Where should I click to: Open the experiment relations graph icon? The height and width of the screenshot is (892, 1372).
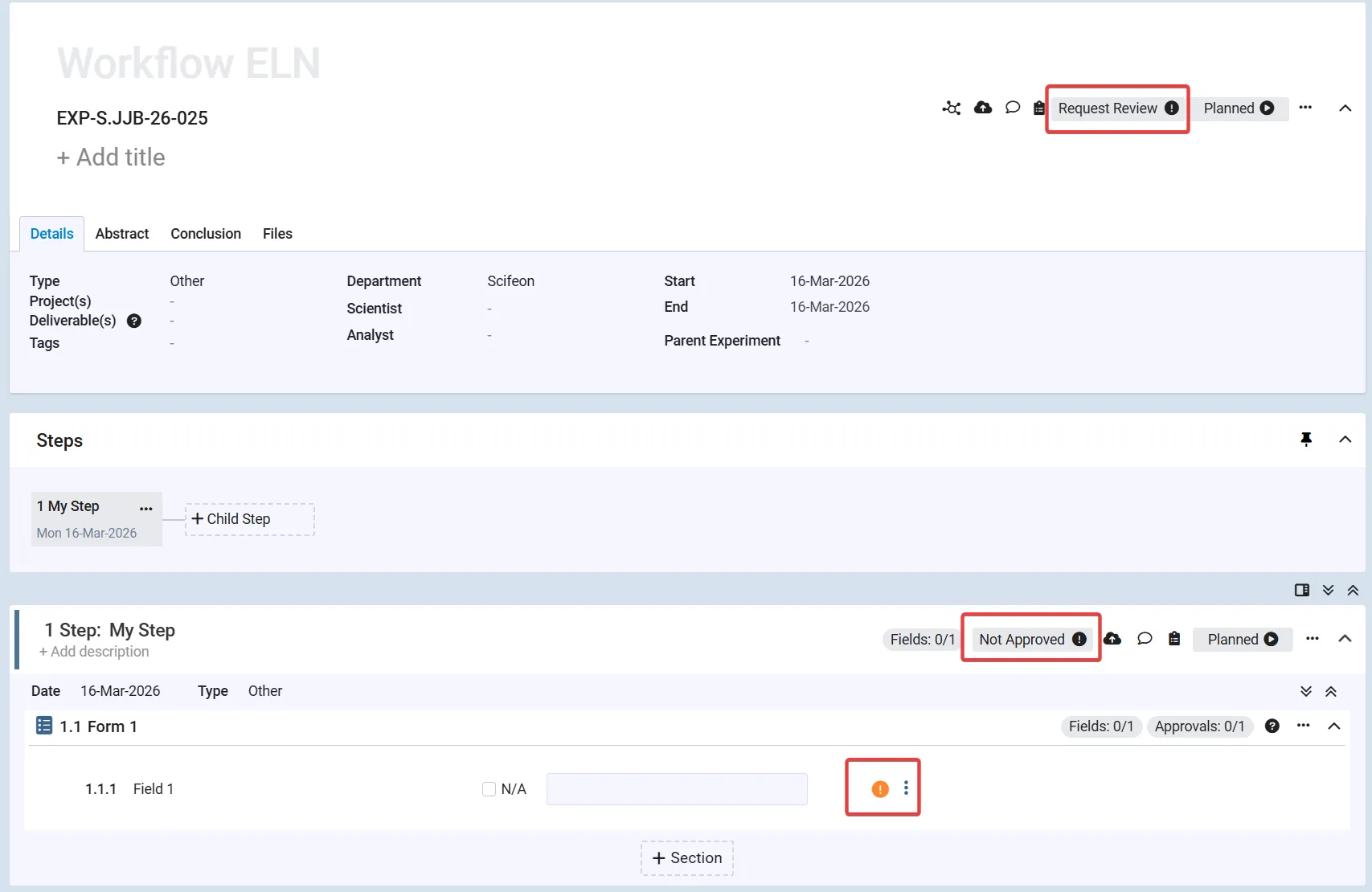click(x=952, y=108)
